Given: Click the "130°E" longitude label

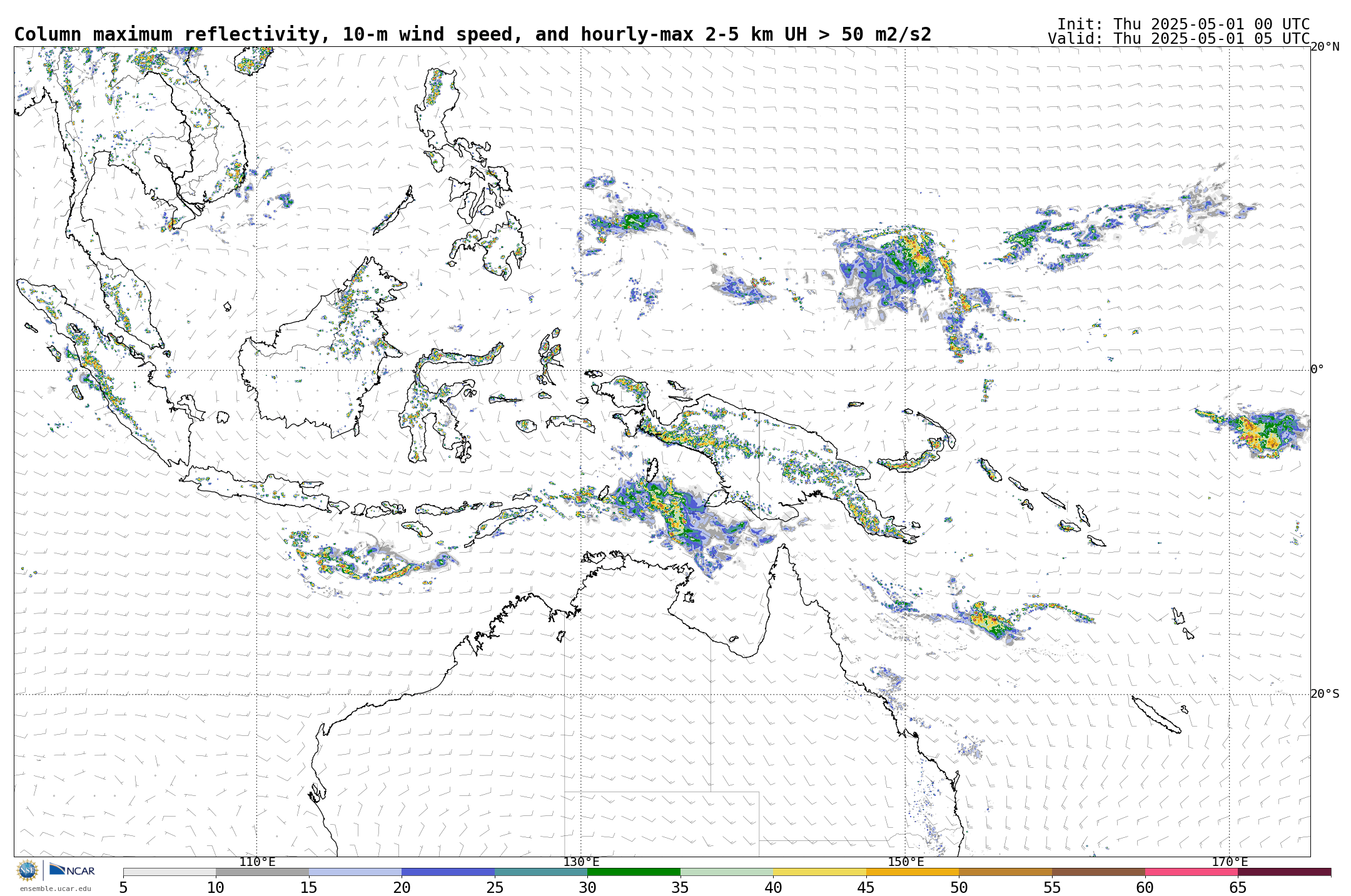Looking at the screenshot, I should point(581,862).
